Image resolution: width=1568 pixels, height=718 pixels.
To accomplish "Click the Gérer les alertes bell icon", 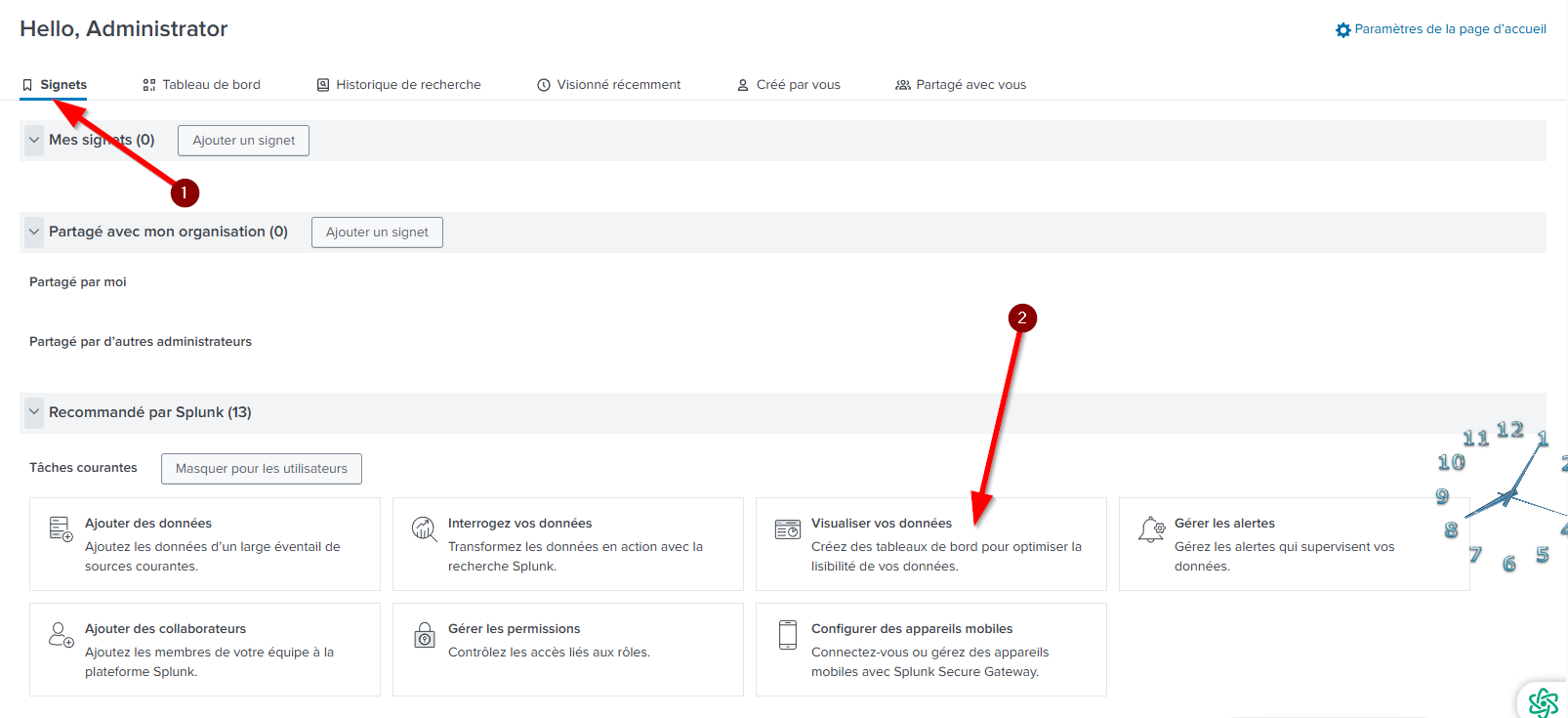I will coord(1151,528).
